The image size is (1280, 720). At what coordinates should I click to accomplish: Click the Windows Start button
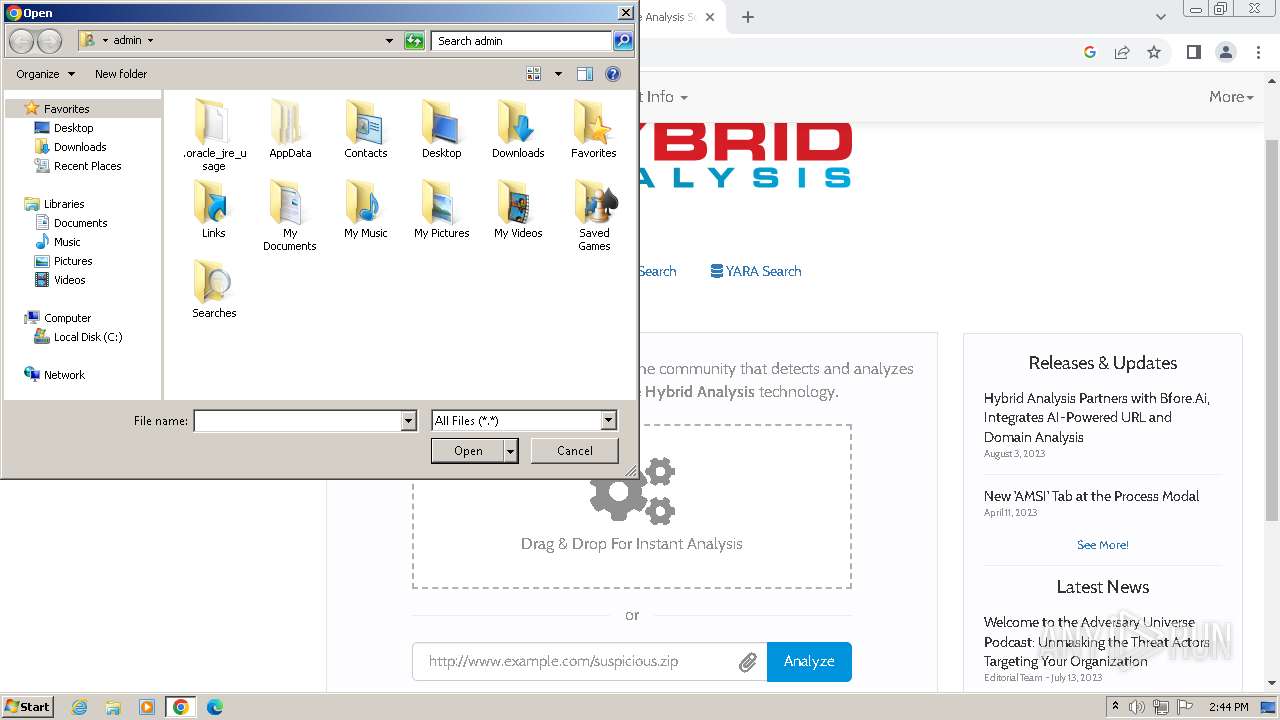click(28, 706)
